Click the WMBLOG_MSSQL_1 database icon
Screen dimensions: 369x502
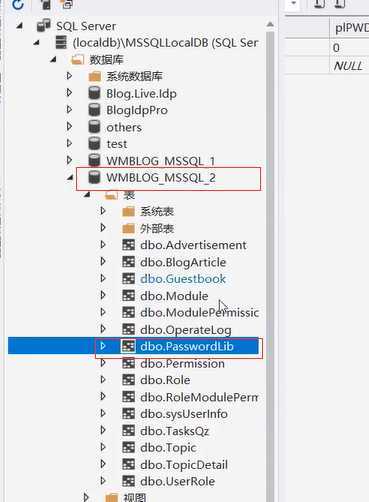click(x=94, y=160)
